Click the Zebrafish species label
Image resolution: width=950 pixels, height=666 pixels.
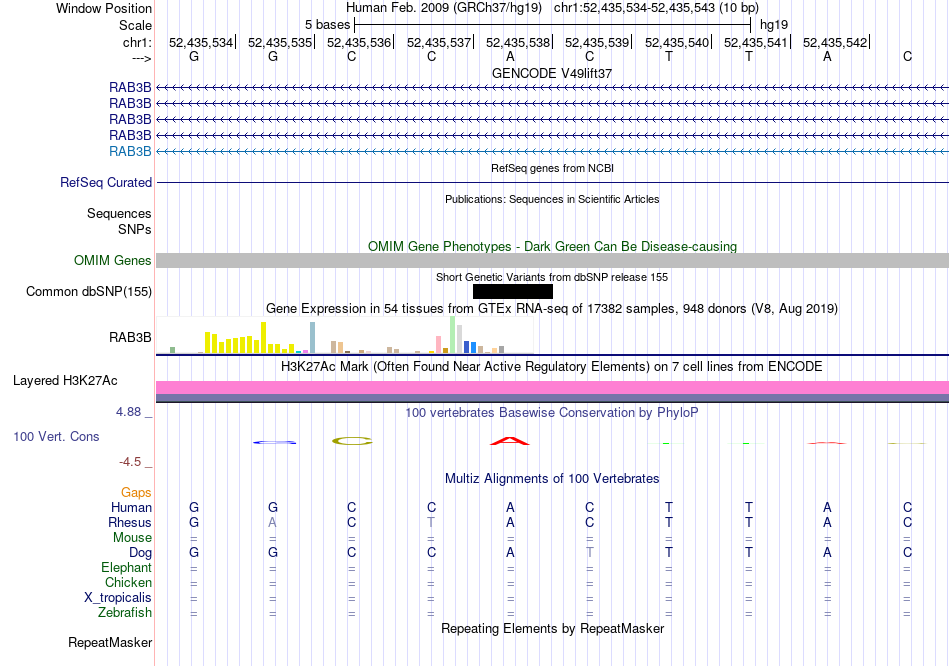pyautogui.click(x=125, y=613)
